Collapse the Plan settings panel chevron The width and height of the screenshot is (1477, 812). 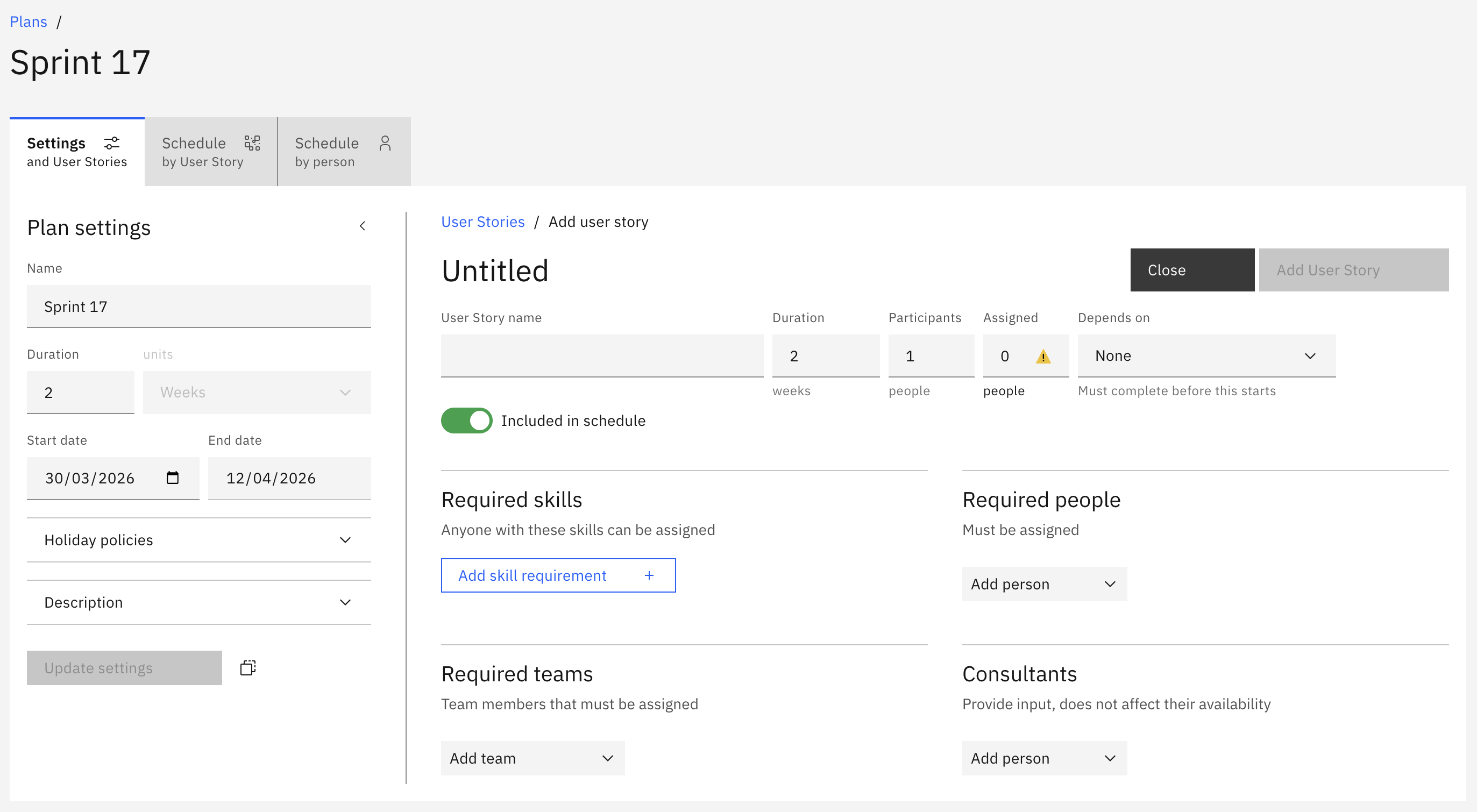(x=363, y=226)
